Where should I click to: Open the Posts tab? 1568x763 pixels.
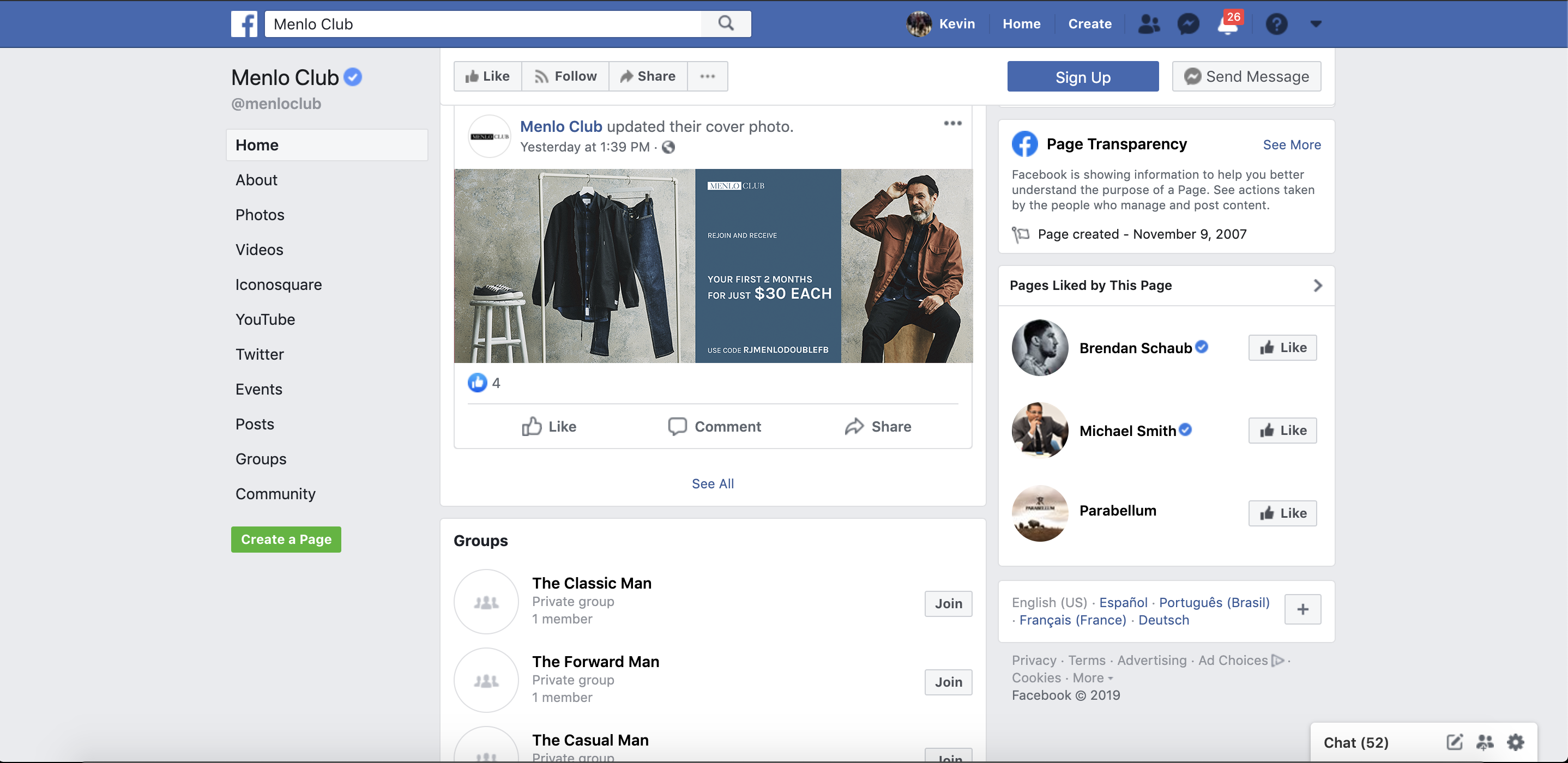click(x=255, y=424)
